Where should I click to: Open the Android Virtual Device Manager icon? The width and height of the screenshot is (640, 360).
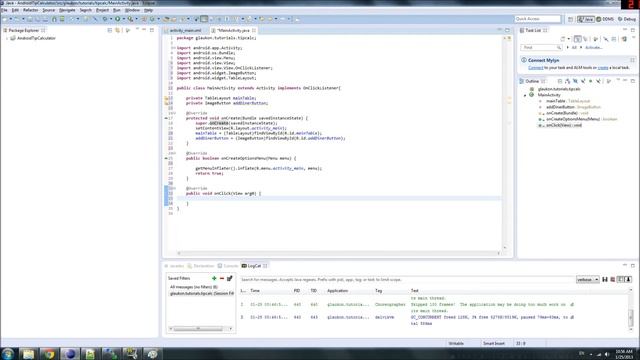(62, 19)
